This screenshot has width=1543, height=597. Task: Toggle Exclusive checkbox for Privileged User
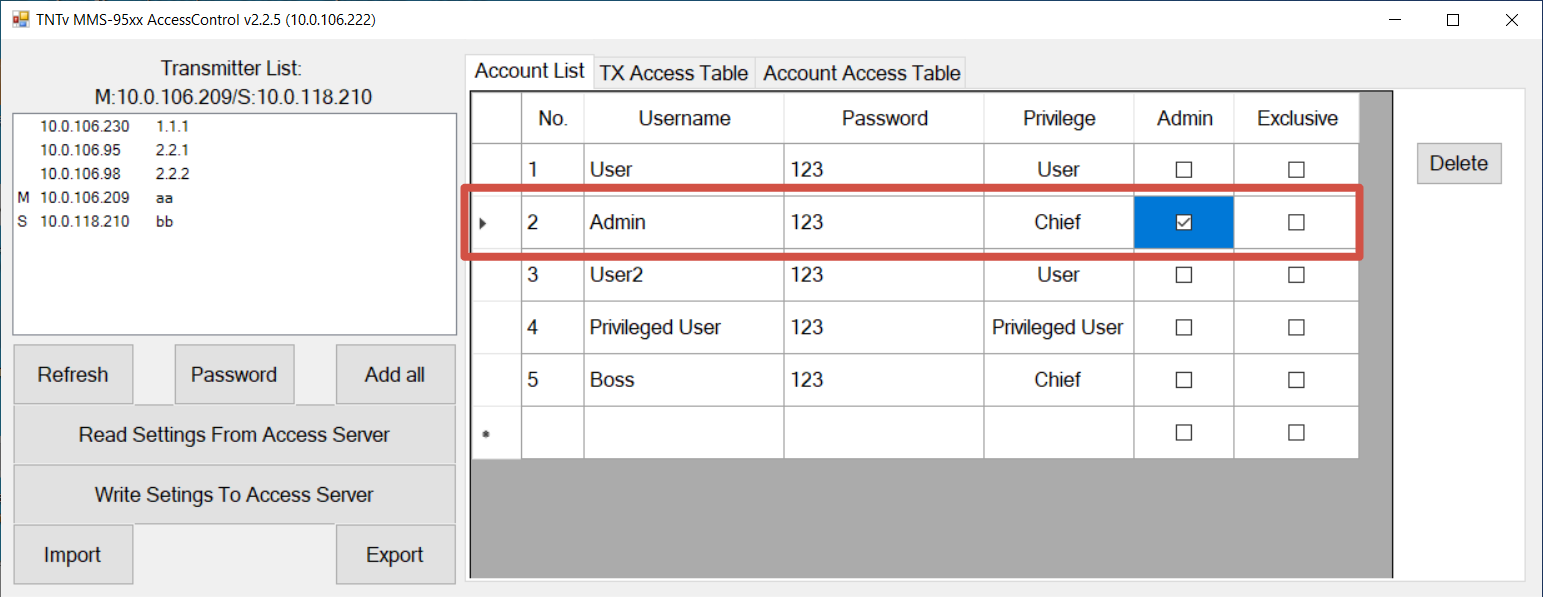(x=1296, y=327)
